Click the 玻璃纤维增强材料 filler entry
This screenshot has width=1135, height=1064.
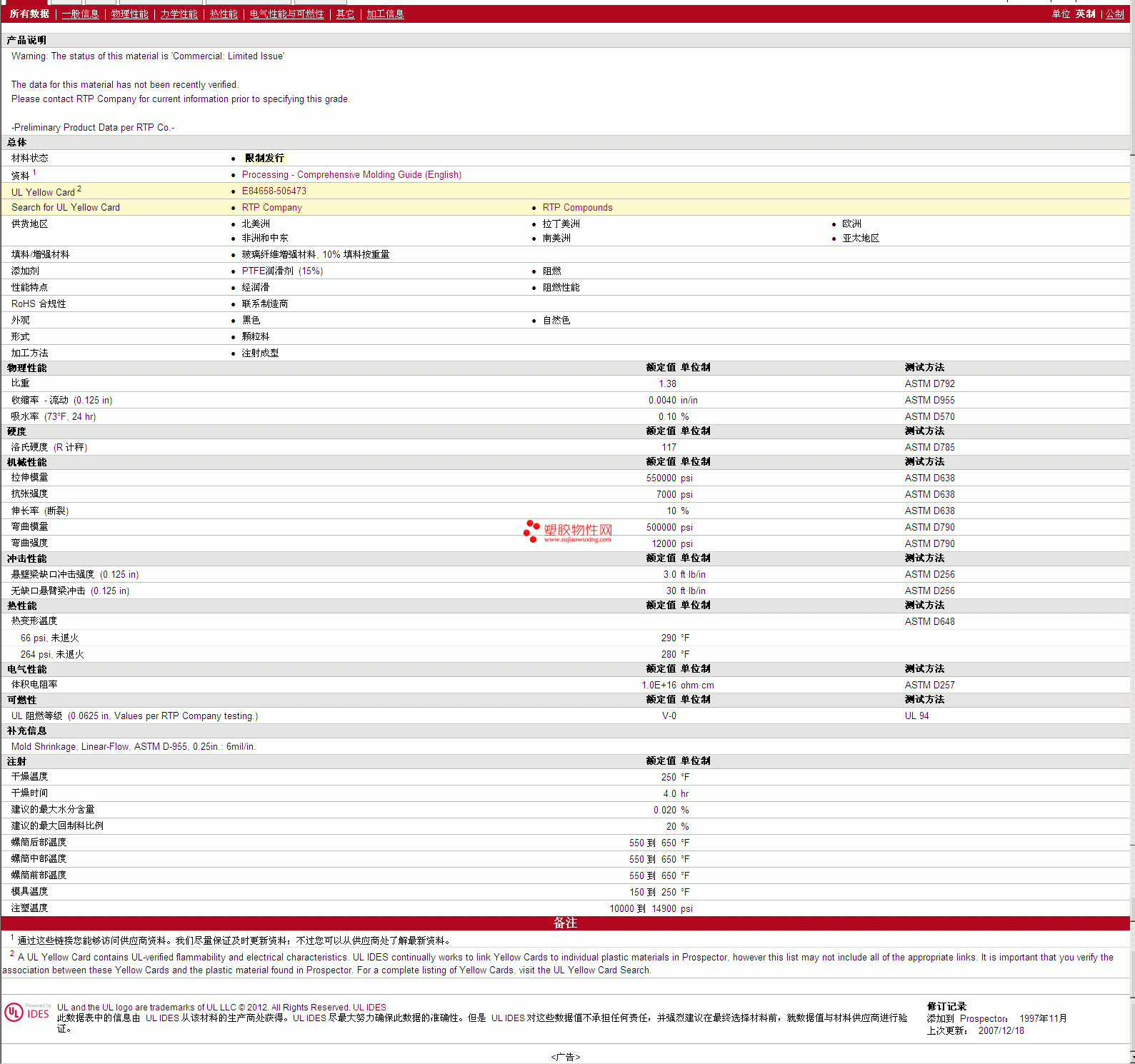[316, 255]
